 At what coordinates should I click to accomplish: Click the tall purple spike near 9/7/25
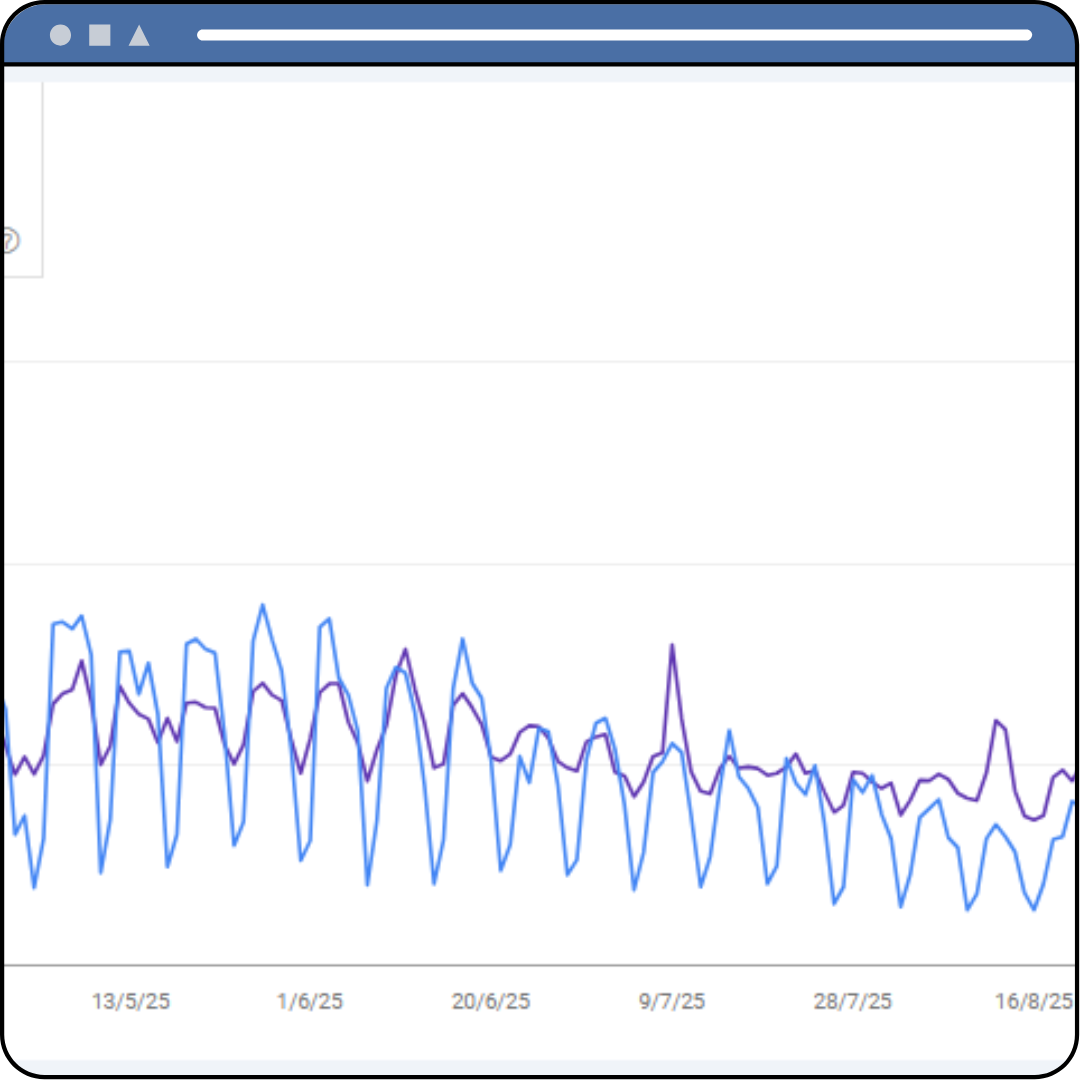[672, 645]
